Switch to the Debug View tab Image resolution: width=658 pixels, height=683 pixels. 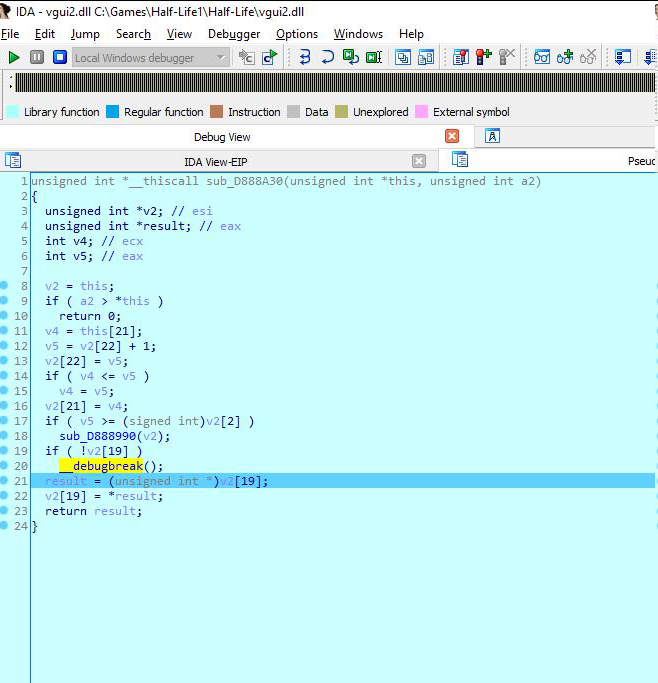click(222, 137)
